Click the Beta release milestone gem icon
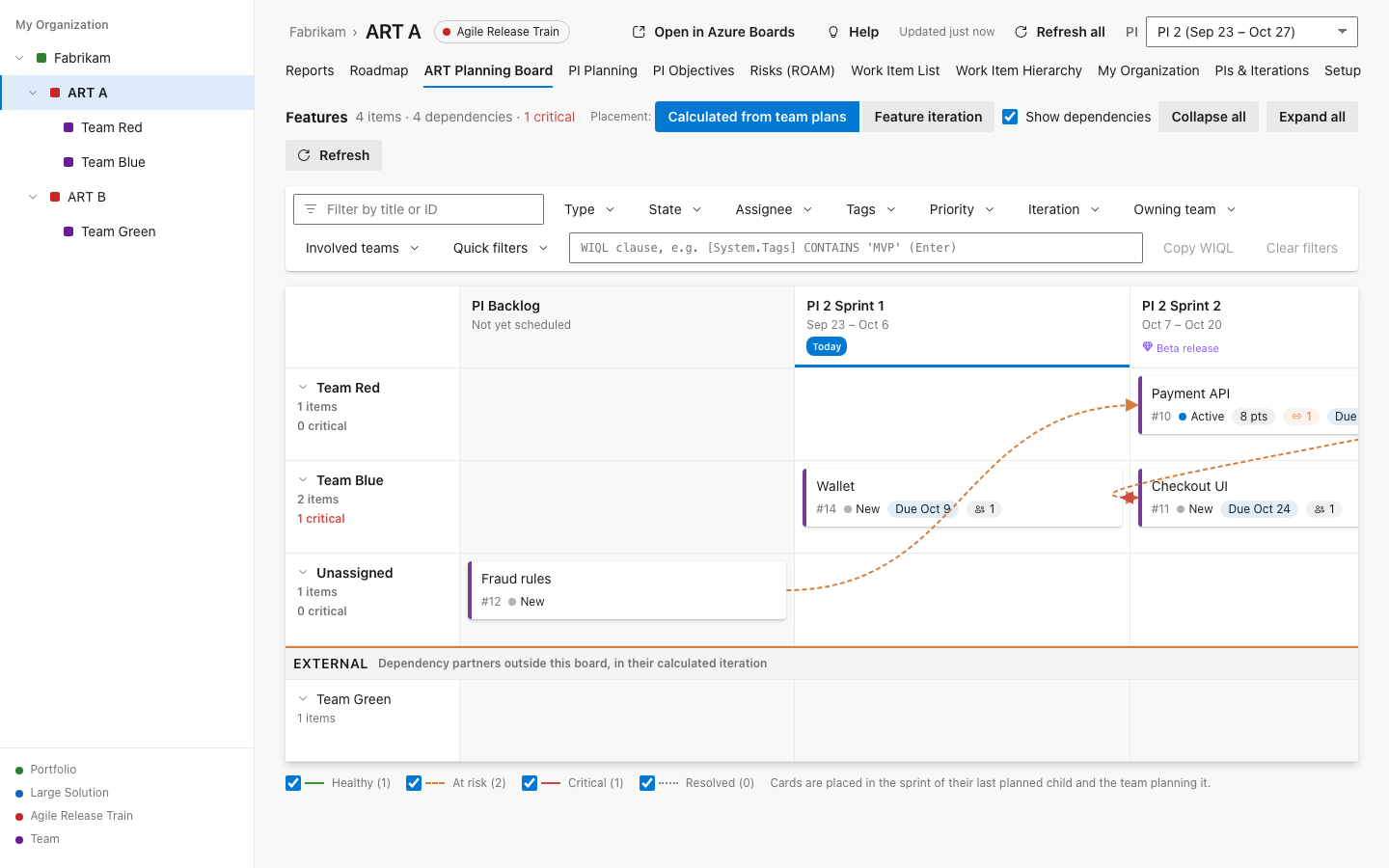Screen dimensions: 1389x868 pyautogui.click(x=1148, y=347)
